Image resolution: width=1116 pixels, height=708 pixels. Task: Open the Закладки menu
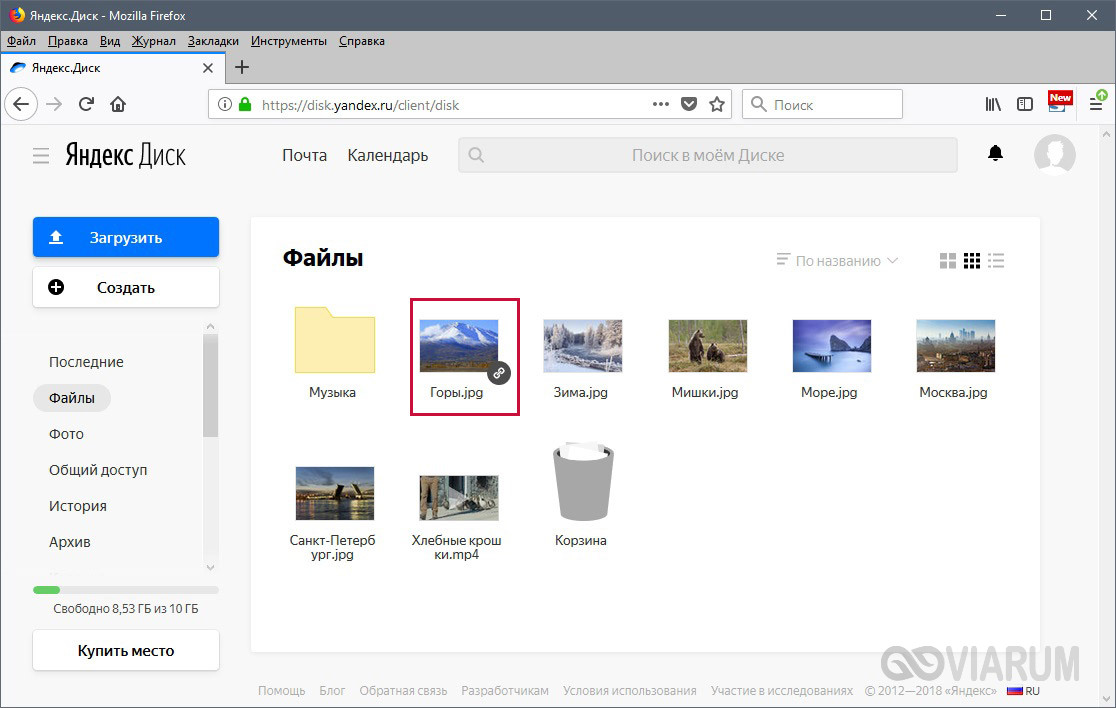(213, 41)
